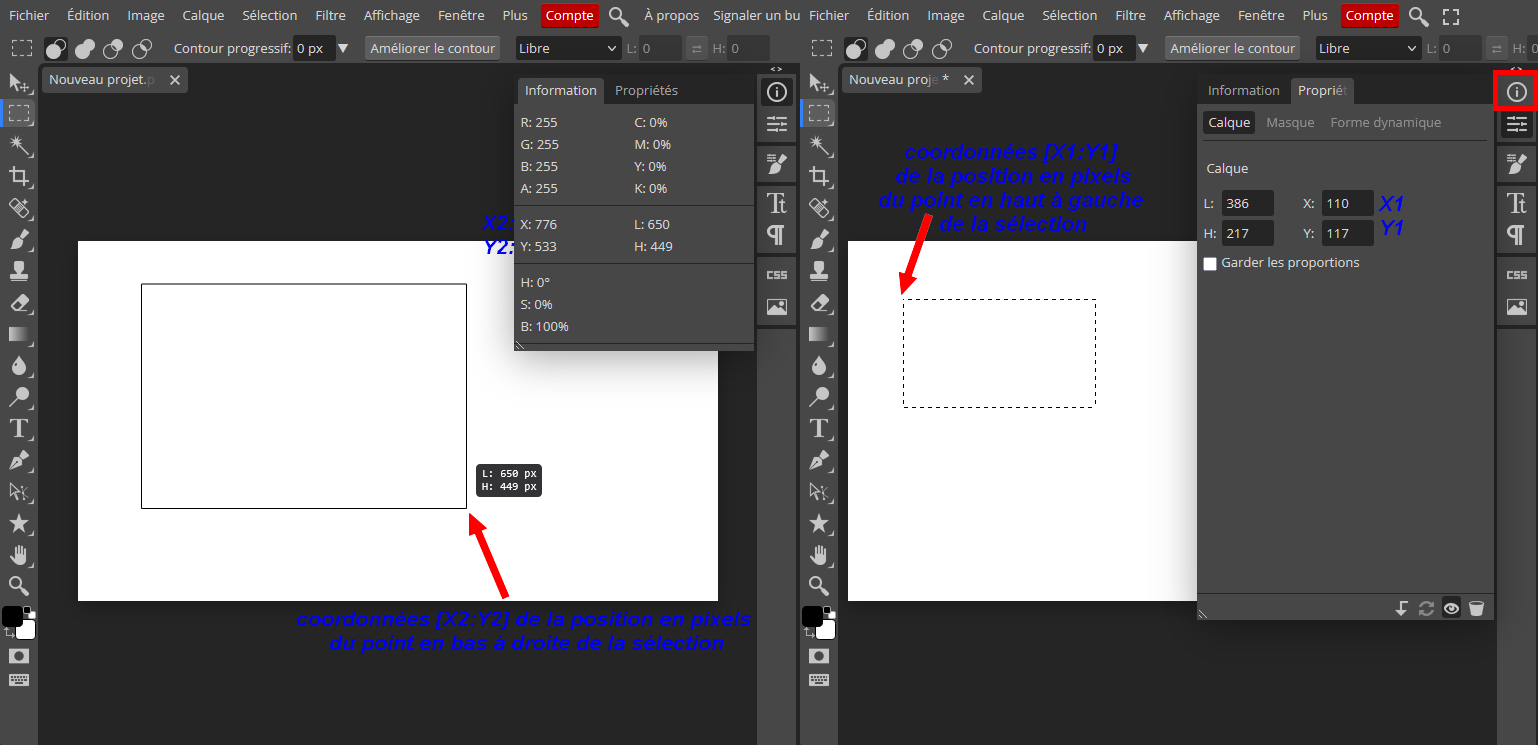Switch to Propriétés tab in left window panel

pyautogui.click(x=646, y=90)
